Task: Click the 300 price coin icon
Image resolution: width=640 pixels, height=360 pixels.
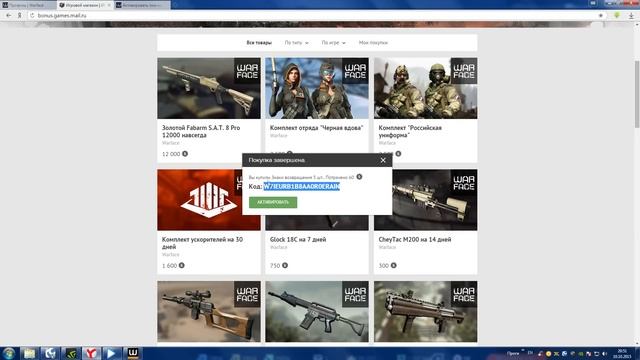Action: coord(393,265)
